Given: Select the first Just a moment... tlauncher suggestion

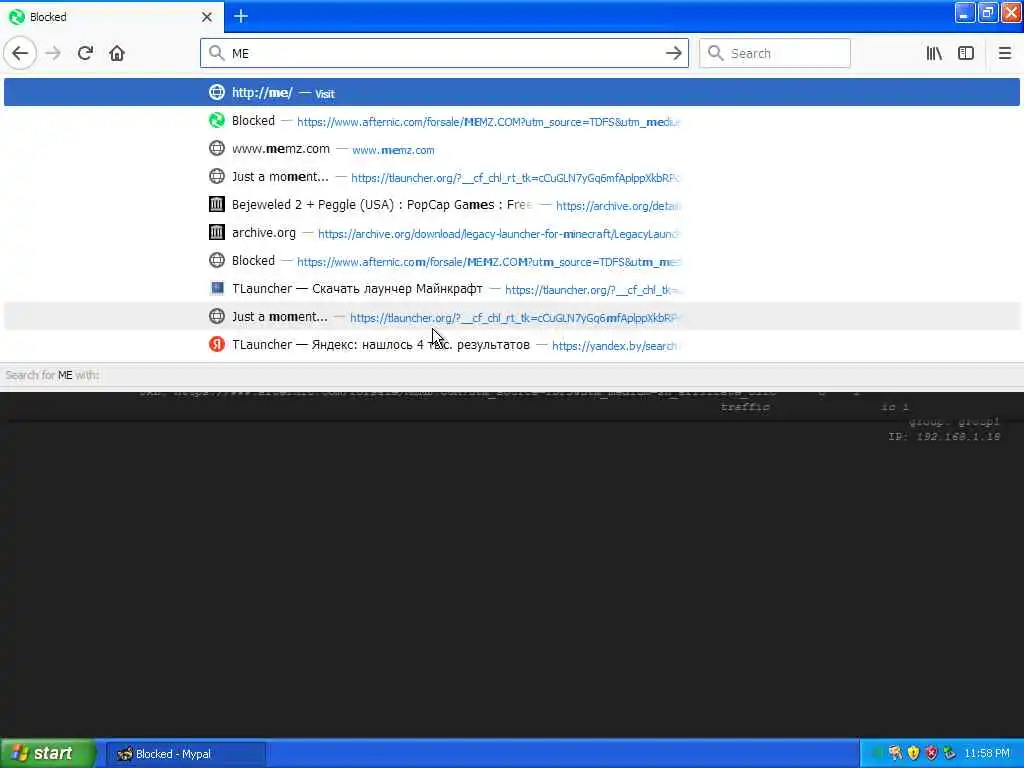Looking at the screenshot, I should (511, 177).
